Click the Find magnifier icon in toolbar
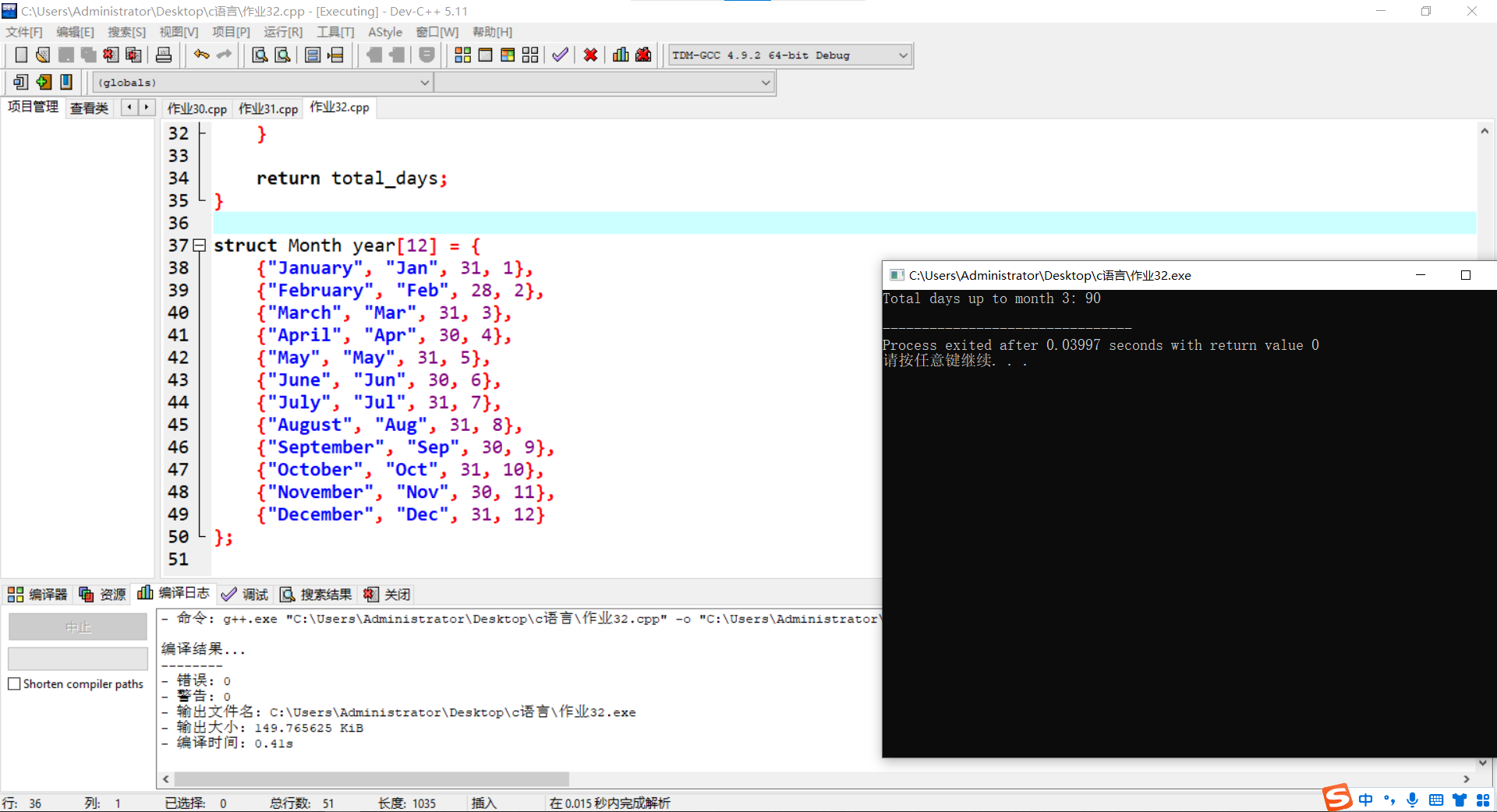 (260, 55)
